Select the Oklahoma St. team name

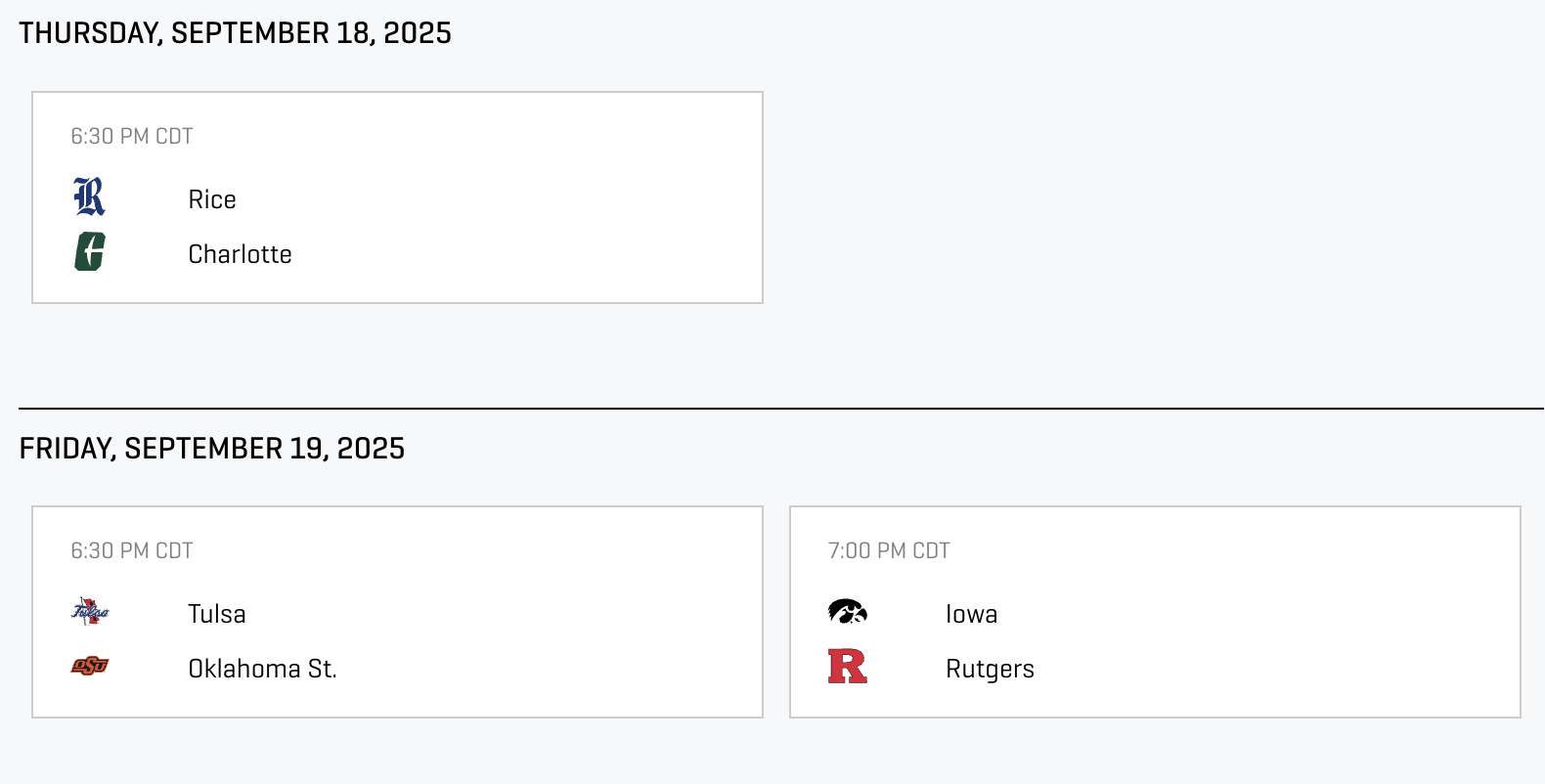click(262, 669)
